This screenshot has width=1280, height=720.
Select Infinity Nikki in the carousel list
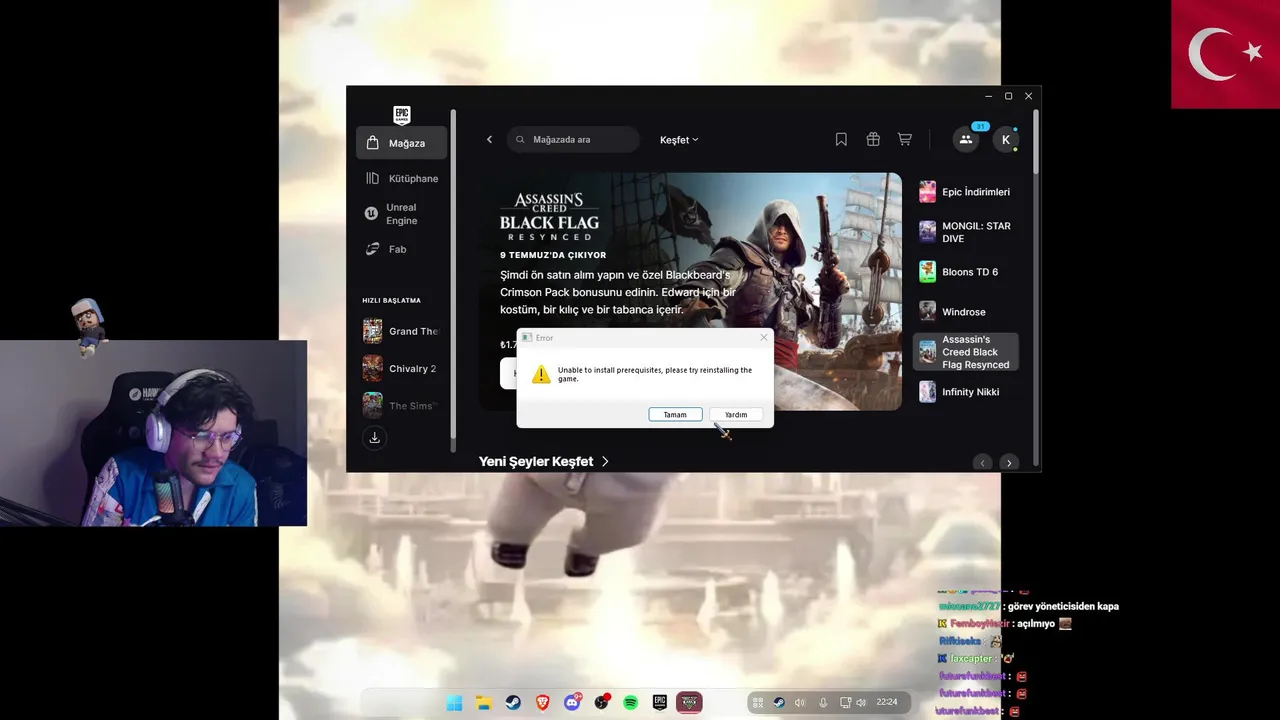point(966,392)
